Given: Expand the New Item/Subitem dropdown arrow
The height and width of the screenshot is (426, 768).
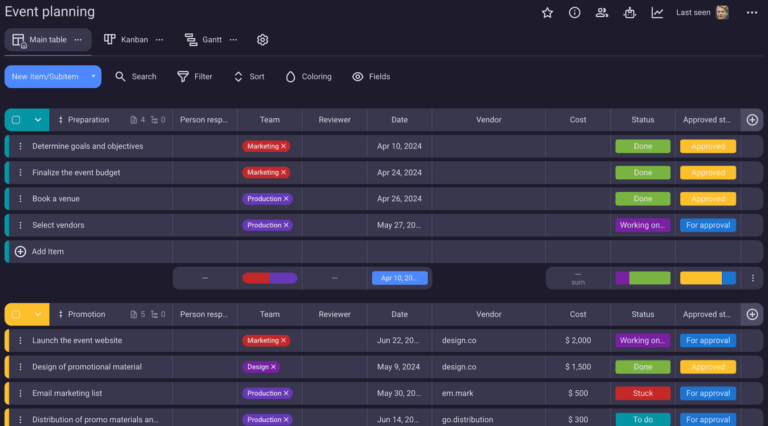Looking at the screenshot, I should (x=93, y=76).
